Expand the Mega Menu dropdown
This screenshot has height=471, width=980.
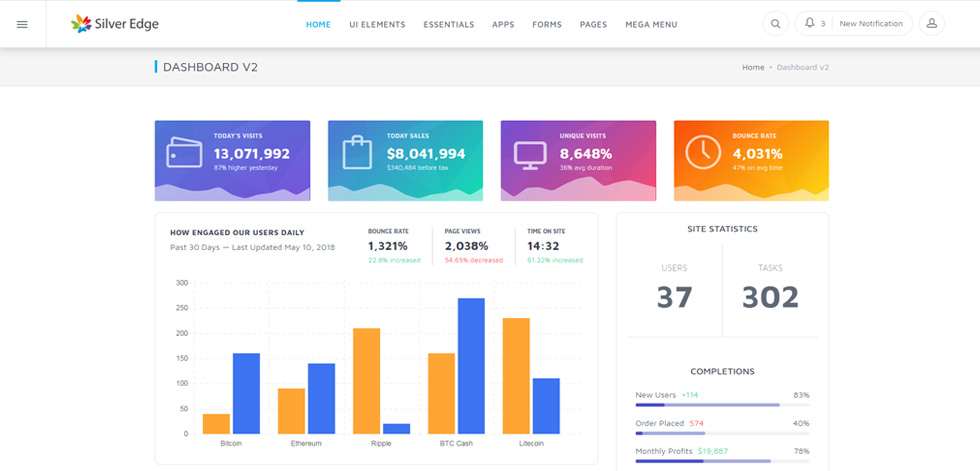[651, 24]
